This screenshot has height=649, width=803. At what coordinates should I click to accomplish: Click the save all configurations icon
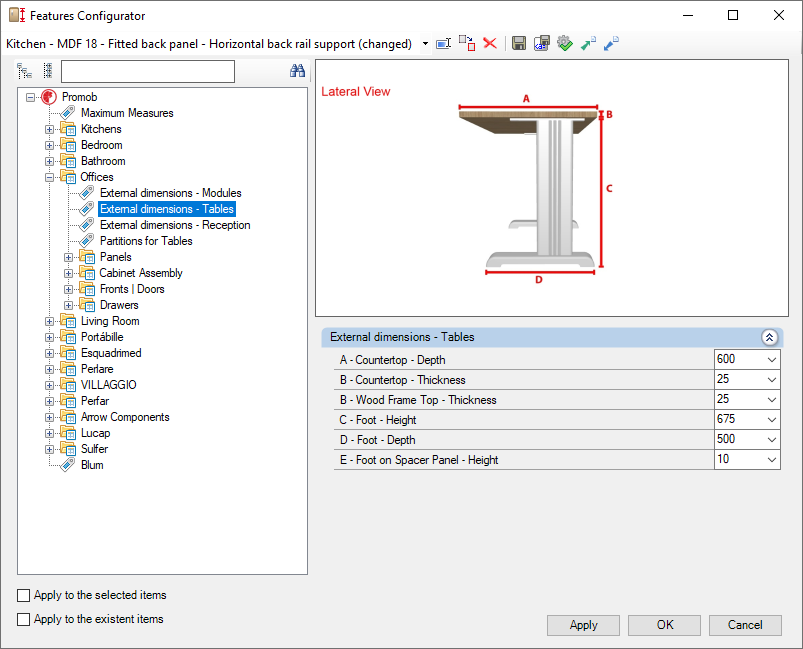pyautogui.click(x=542, y=44)
